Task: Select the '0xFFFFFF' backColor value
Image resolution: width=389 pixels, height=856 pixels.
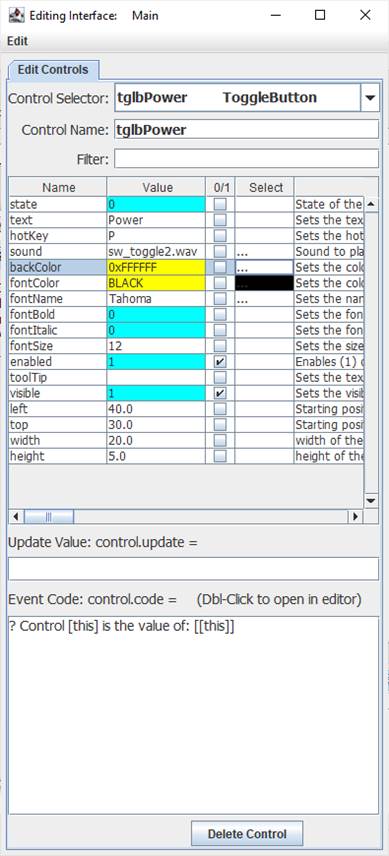Action: (156, 268)
